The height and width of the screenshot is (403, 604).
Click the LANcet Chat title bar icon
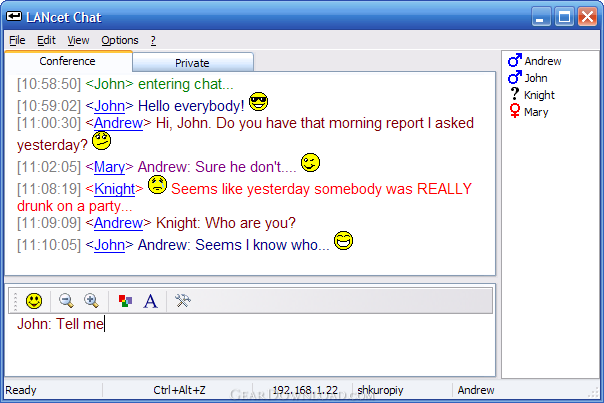[14, 16]
